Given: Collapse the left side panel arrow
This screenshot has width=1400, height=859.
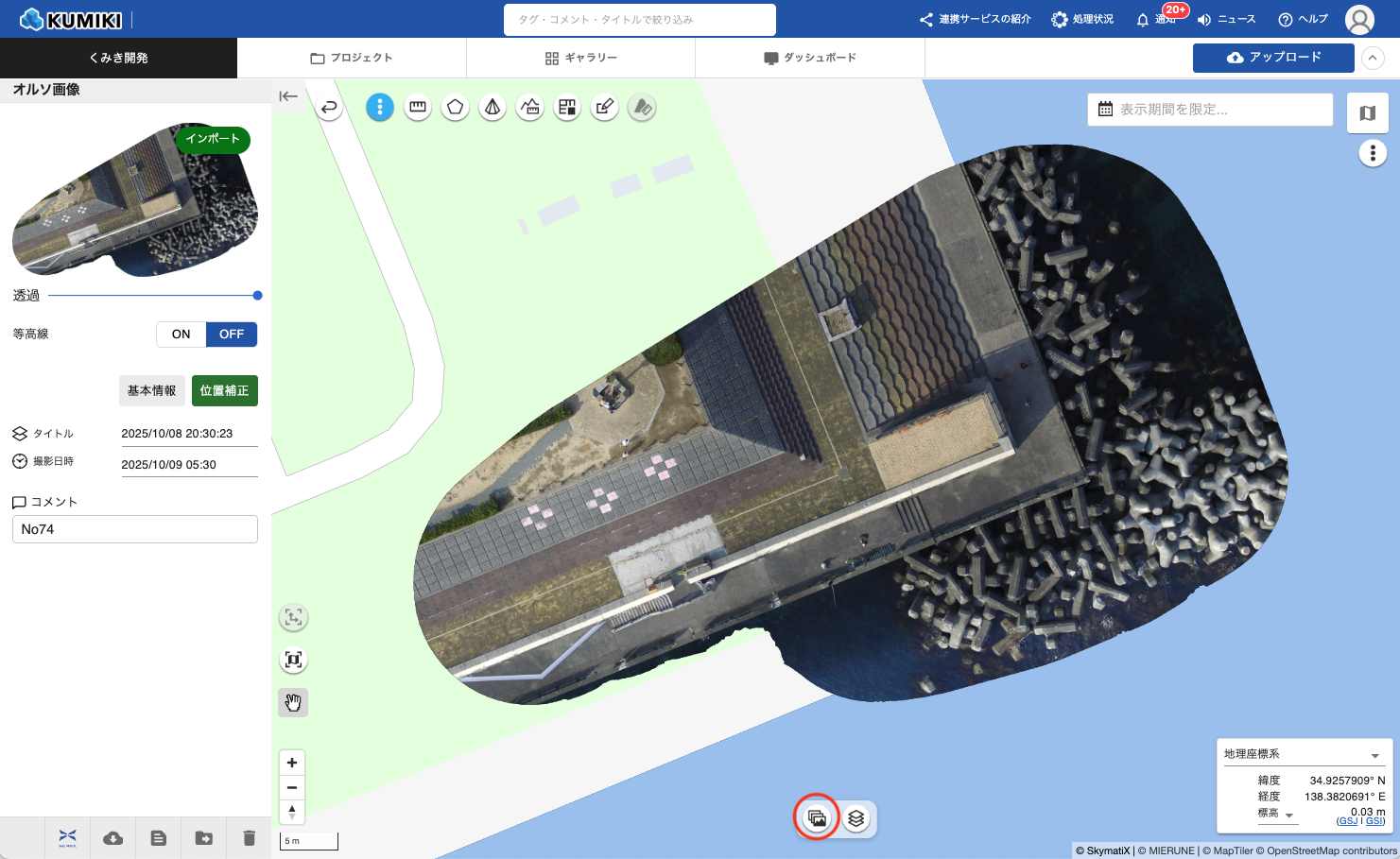Looking at the screenshot, I should (288, 96).
